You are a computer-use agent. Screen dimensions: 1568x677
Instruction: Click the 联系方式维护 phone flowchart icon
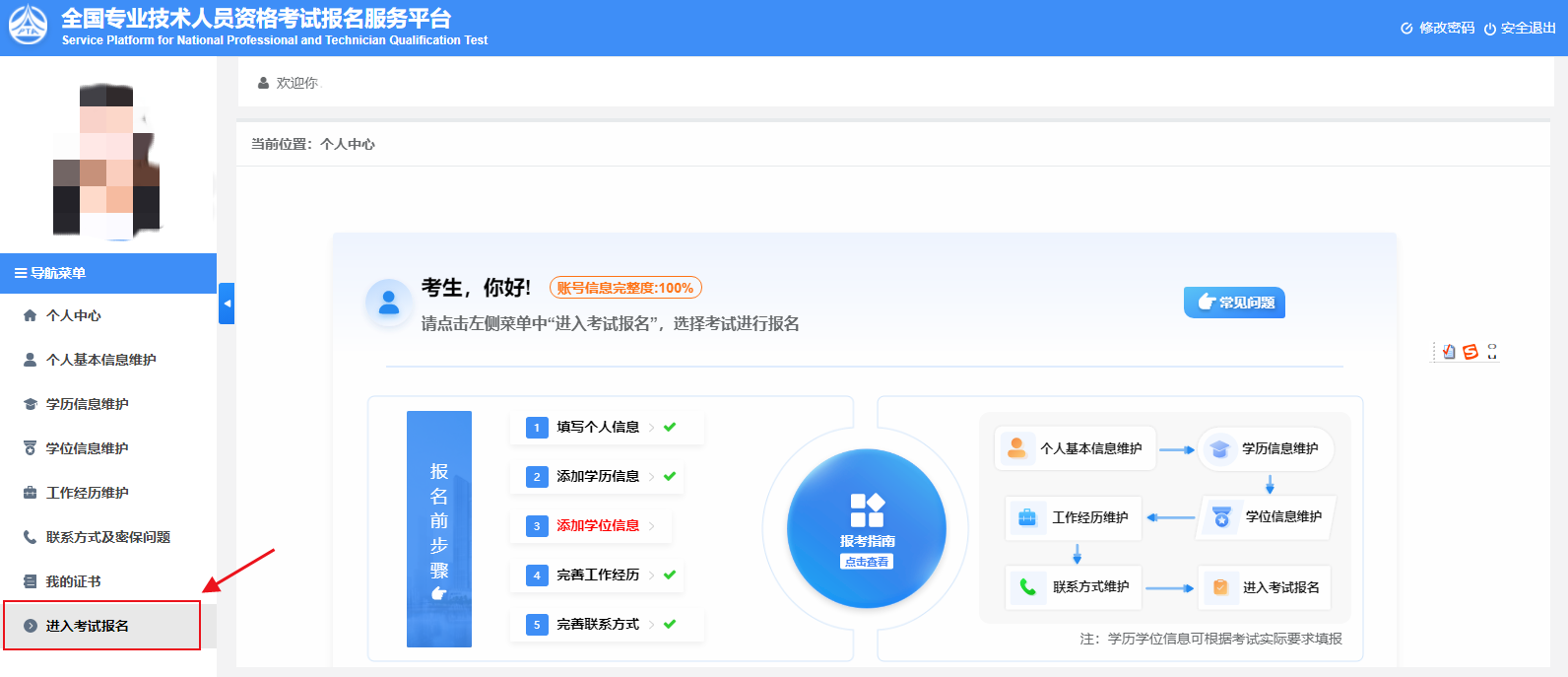pyautogui.click(x=1027, y=586)
